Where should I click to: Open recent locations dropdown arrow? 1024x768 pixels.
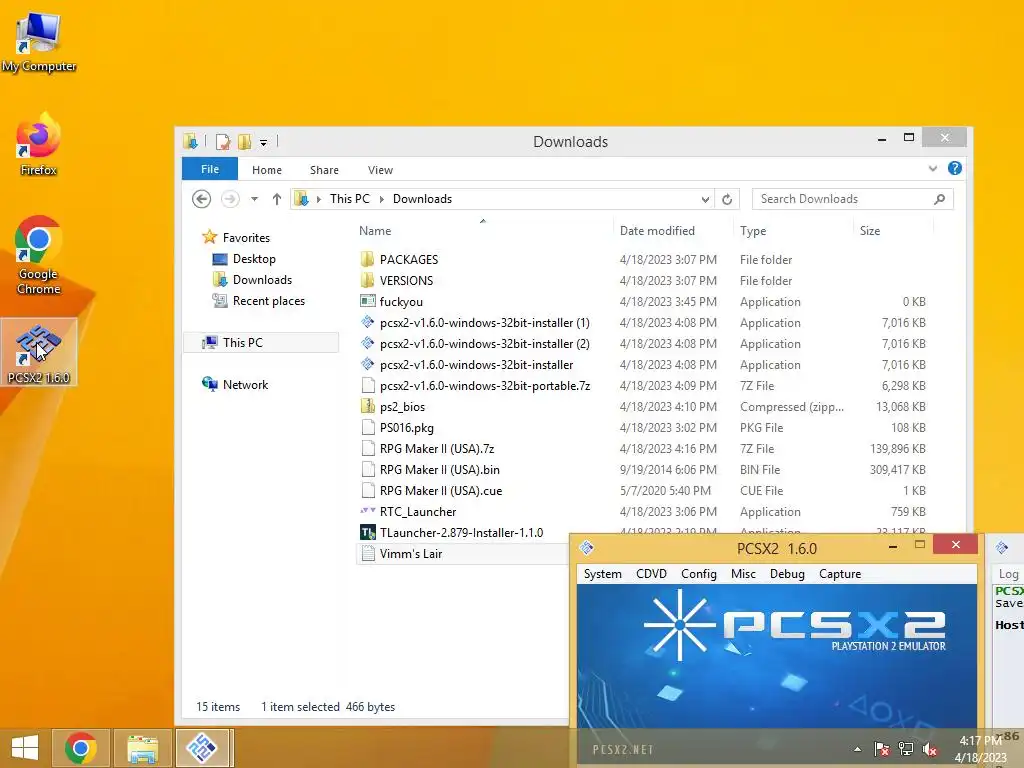(254, 199)
